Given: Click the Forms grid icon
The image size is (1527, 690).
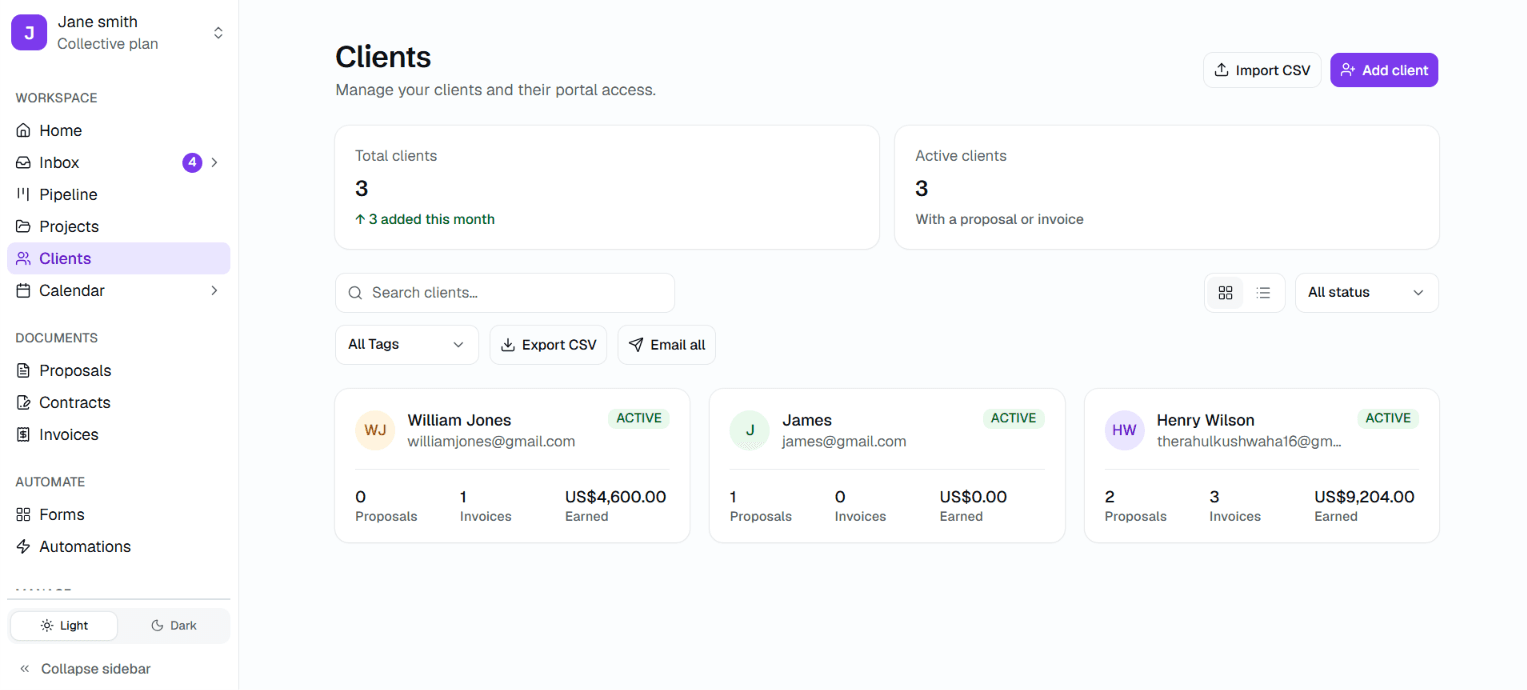Looking at the screenshot, I should coord(23,514).
